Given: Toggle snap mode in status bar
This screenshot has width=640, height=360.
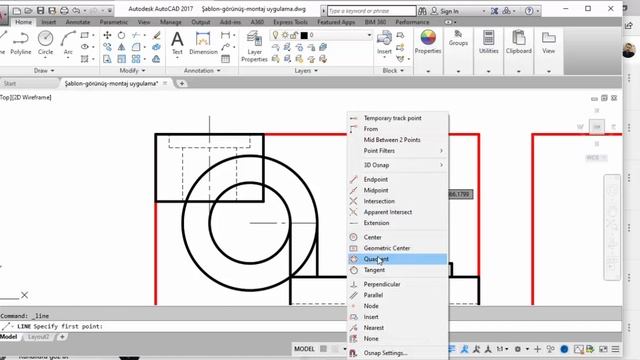Looking at the screenshot, I should point(335,349).
